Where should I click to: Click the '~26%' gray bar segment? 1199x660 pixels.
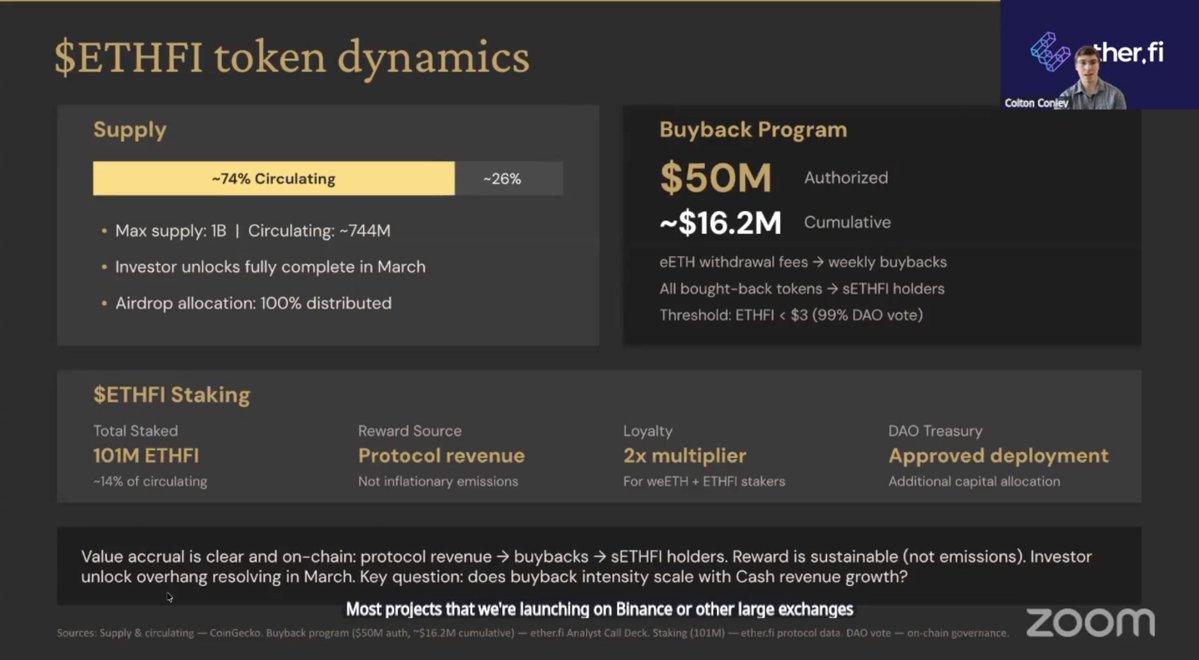coord(509,178)
